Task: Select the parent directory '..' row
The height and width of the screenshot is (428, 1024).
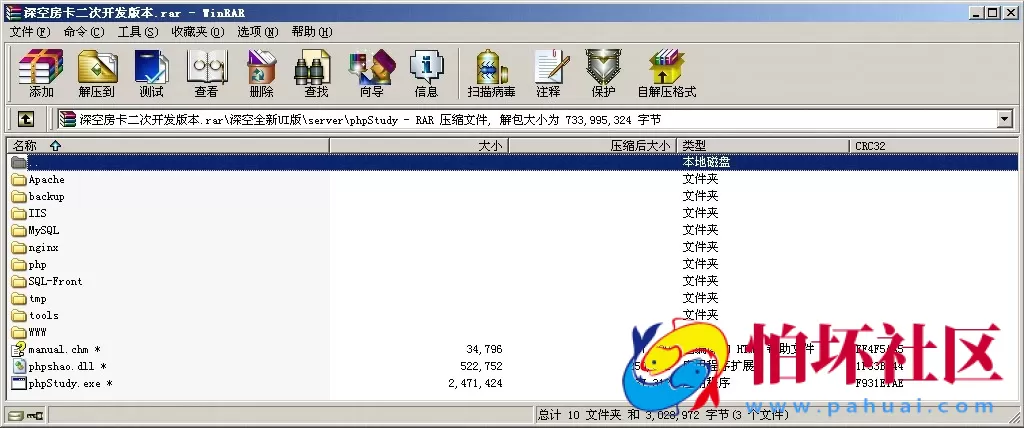Action: pos(512,162)
